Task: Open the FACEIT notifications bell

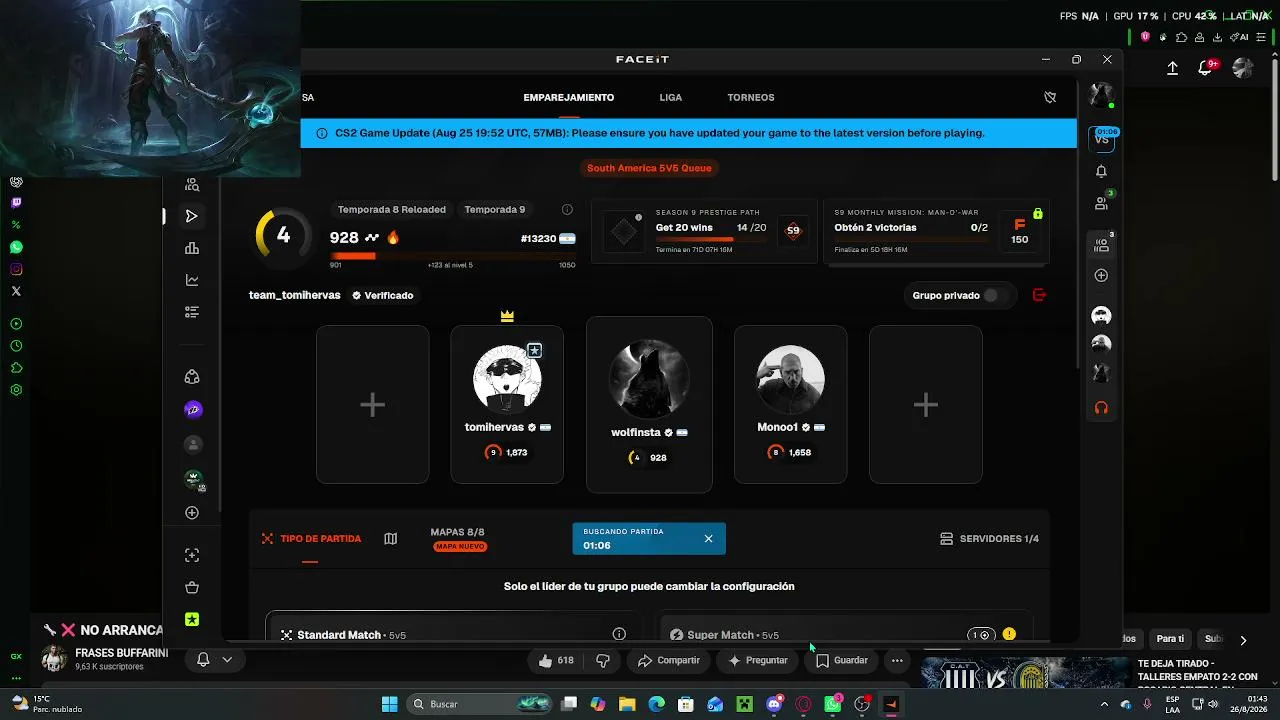Action: point(1101,171)
